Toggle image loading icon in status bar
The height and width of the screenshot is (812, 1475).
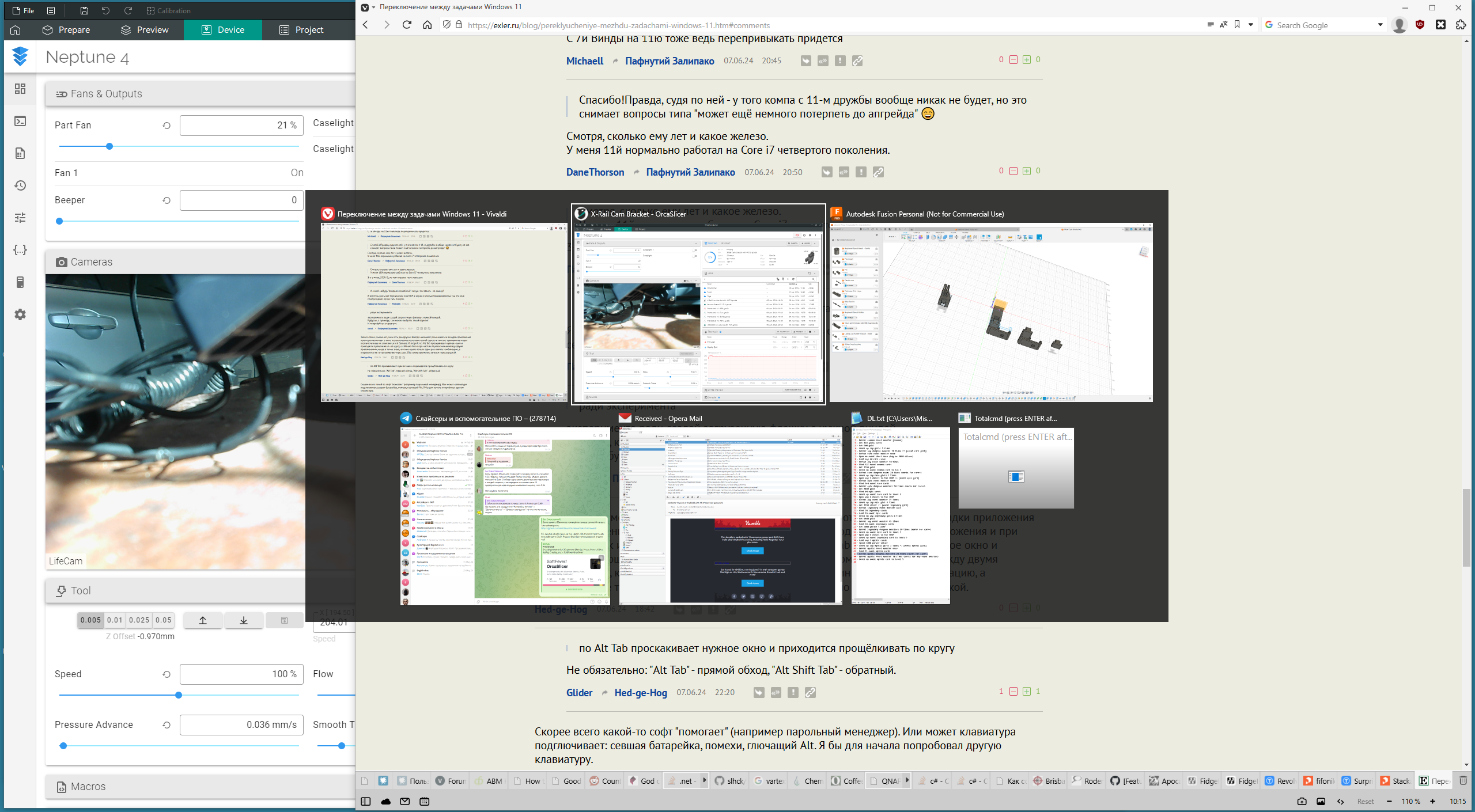[x=1321, y=801]
